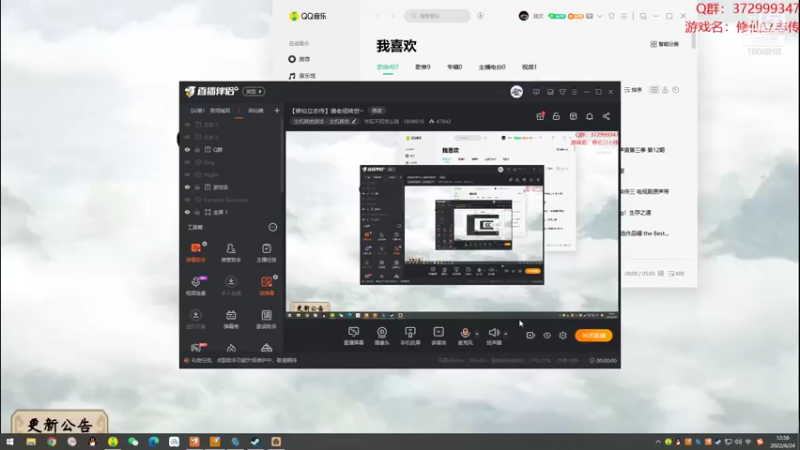Click the orange 关闭直播 button
Screen dimensions: 800x450
(593, 335)
